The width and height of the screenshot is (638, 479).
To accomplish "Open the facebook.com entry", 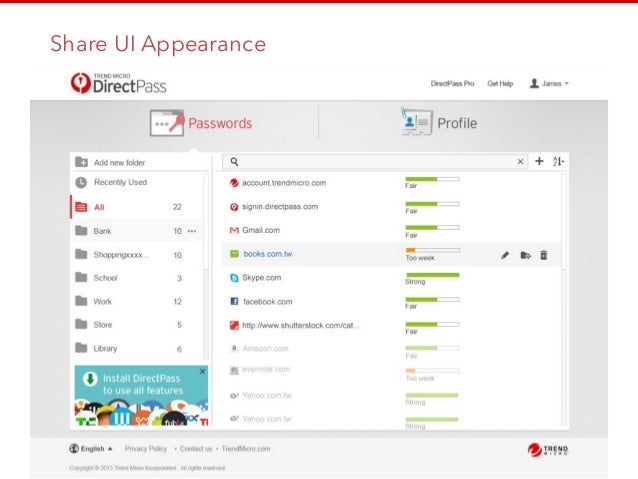I will tap(267, 302).
